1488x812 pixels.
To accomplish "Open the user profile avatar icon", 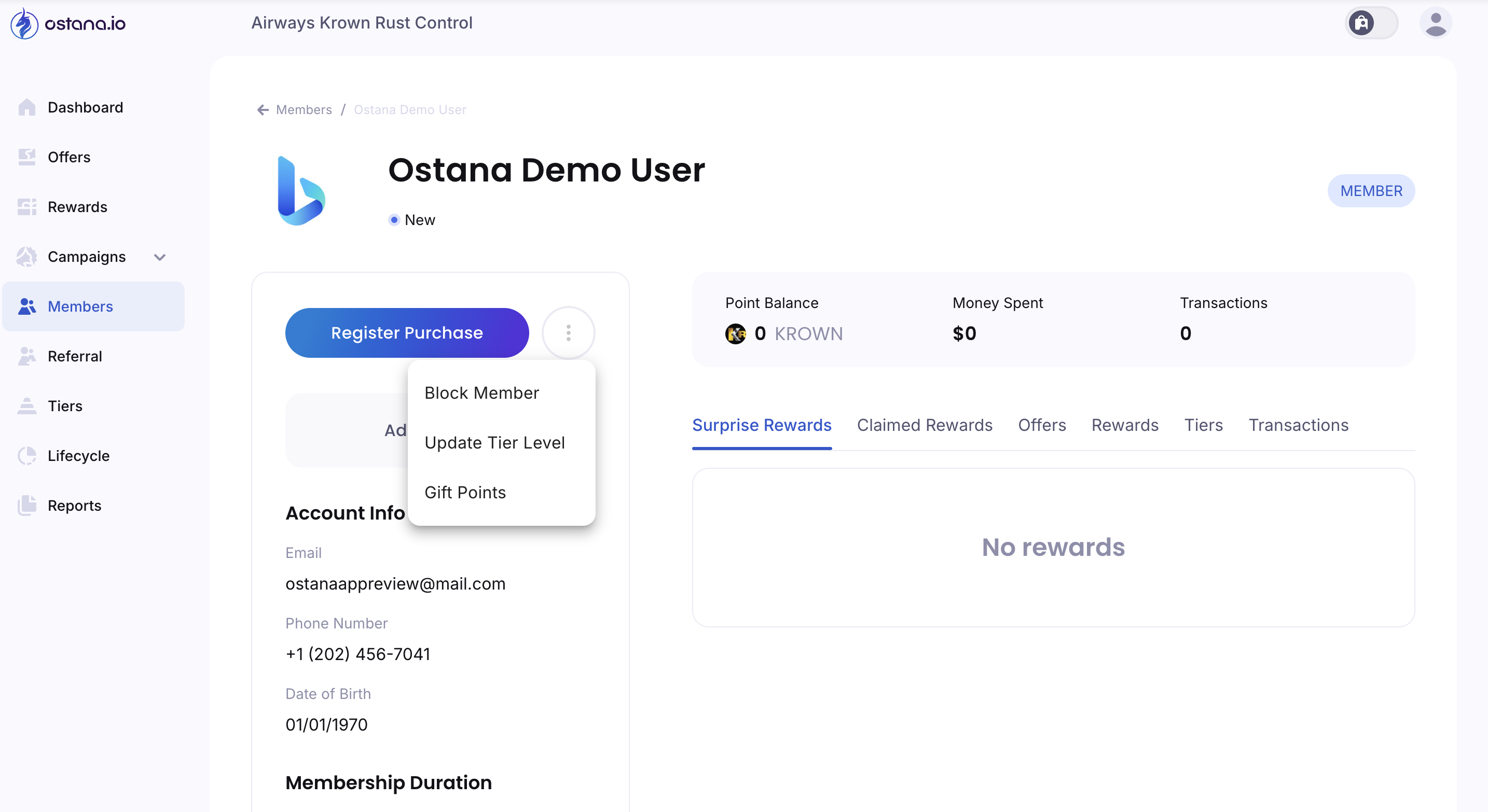I will click(x=1436, y=23).
